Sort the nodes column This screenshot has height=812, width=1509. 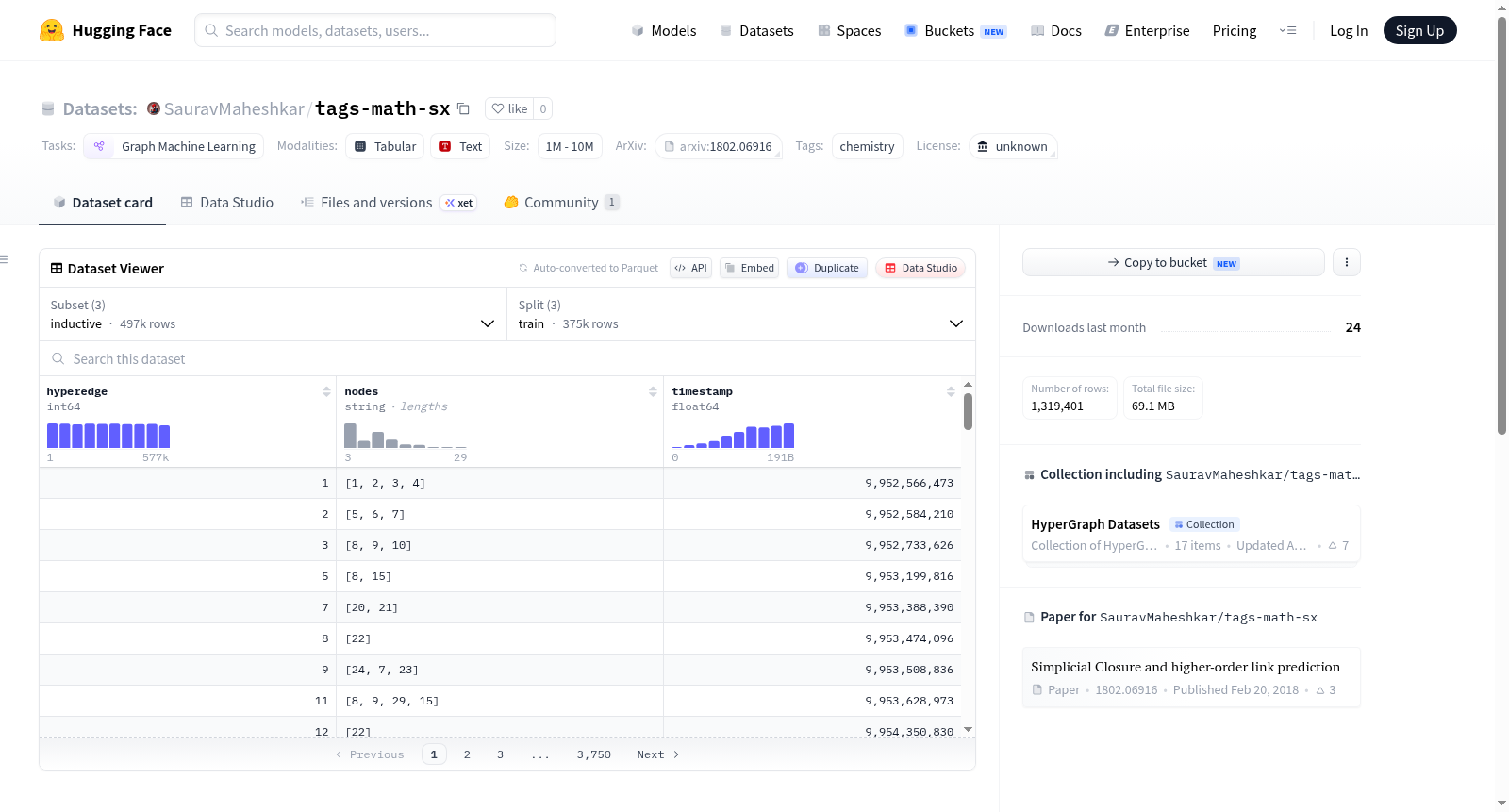click(653, 391)
